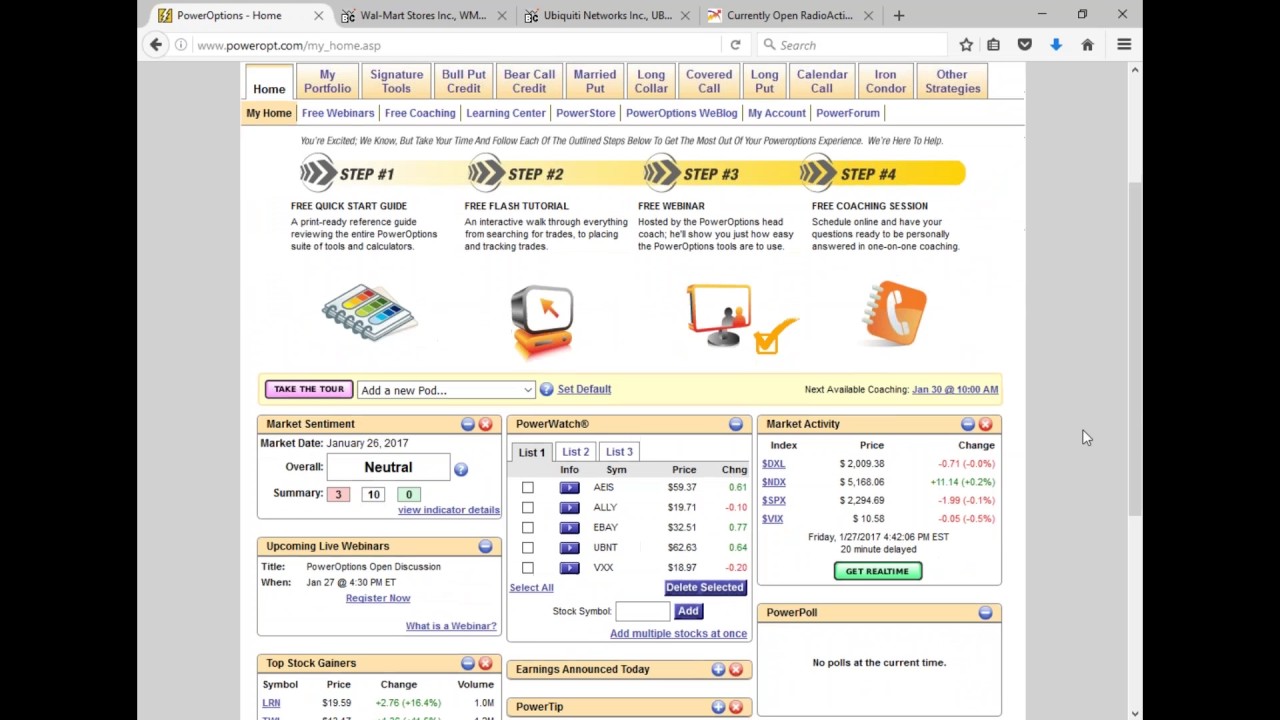Collapse the Upcoming Live Webinars pod
Screen dimensions: 1280x720
coord(485,546)
